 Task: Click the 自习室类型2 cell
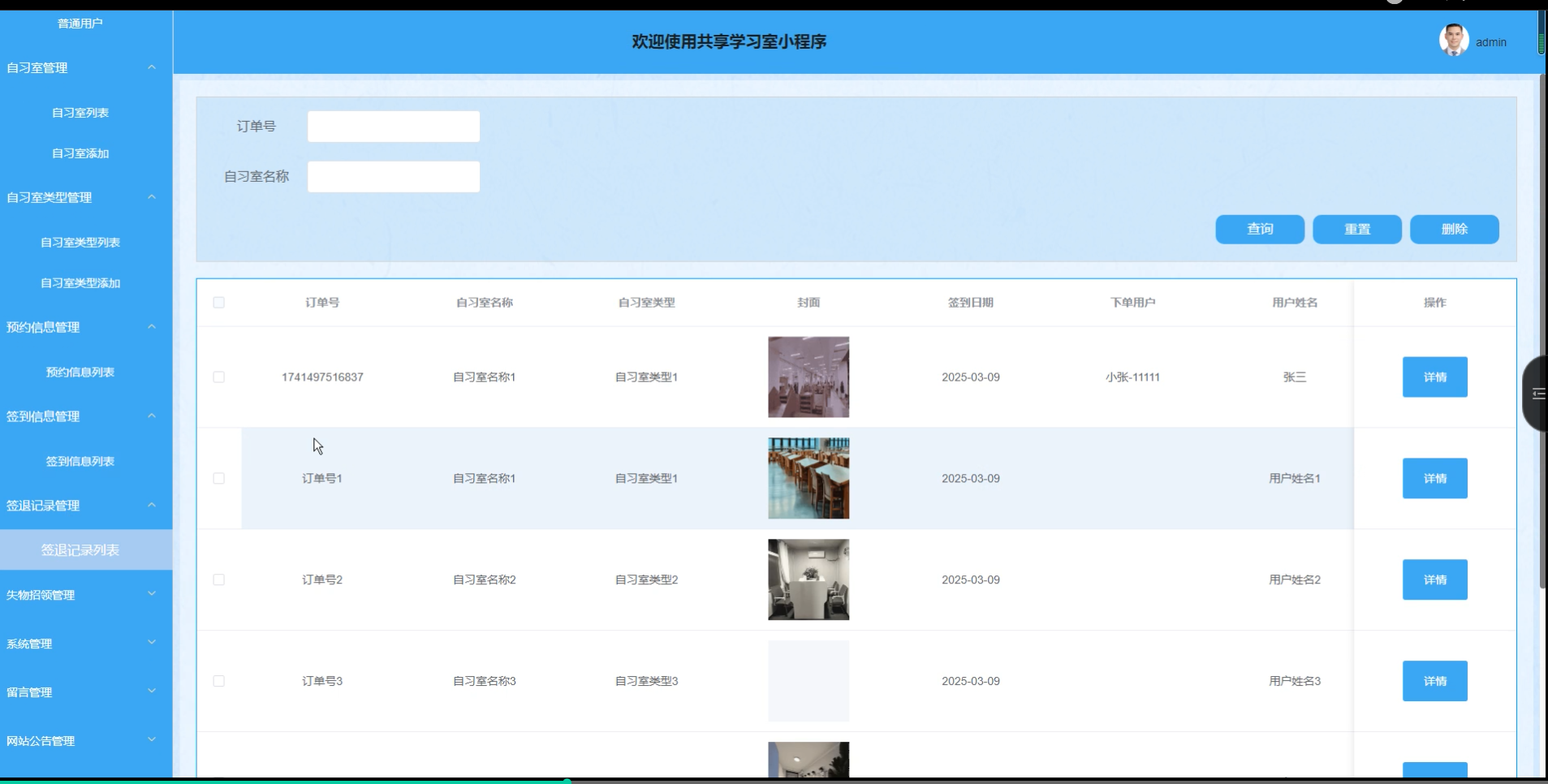pos(647,580)
